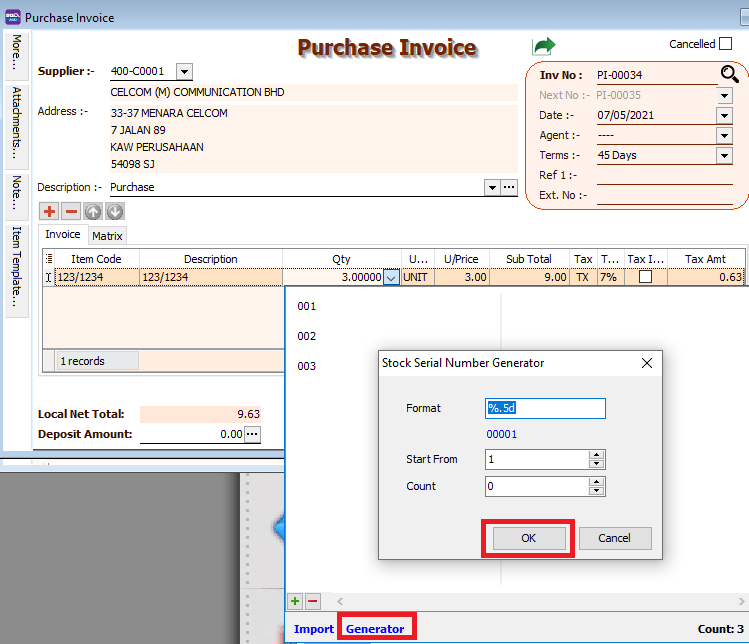The width and height of the screenshot is (749, 644).
Task: Open the Date picker dropdown
Action: click(x=724, y=115)
